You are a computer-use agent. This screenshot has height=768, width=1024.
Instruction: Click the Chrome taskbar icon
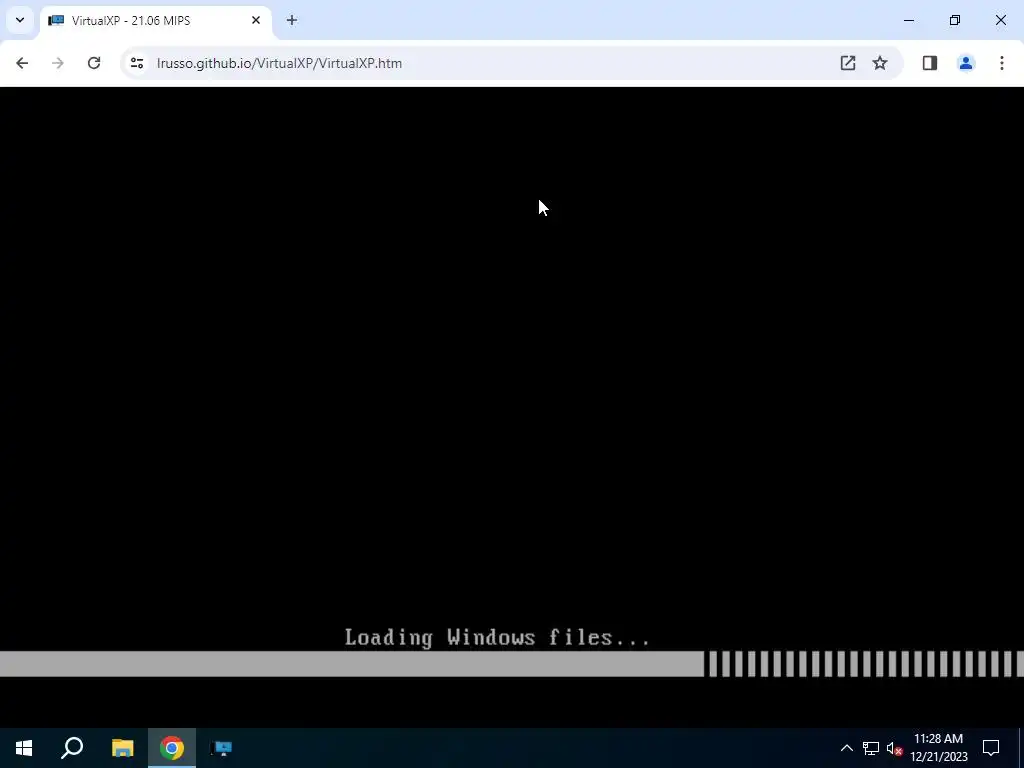point(172,748)
